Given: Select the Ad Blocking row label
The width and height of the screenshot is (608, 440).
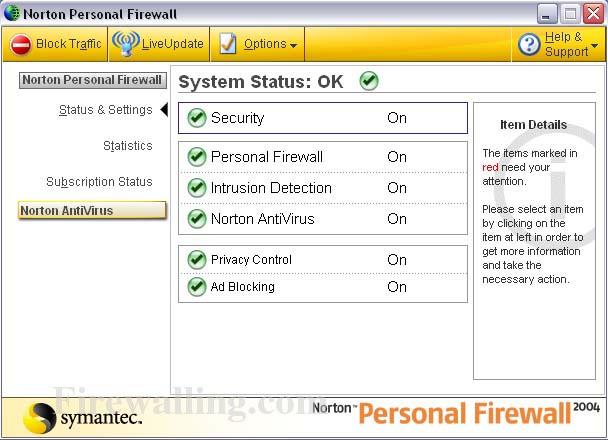Looking at the screenshot, I should tap(243, 287).
